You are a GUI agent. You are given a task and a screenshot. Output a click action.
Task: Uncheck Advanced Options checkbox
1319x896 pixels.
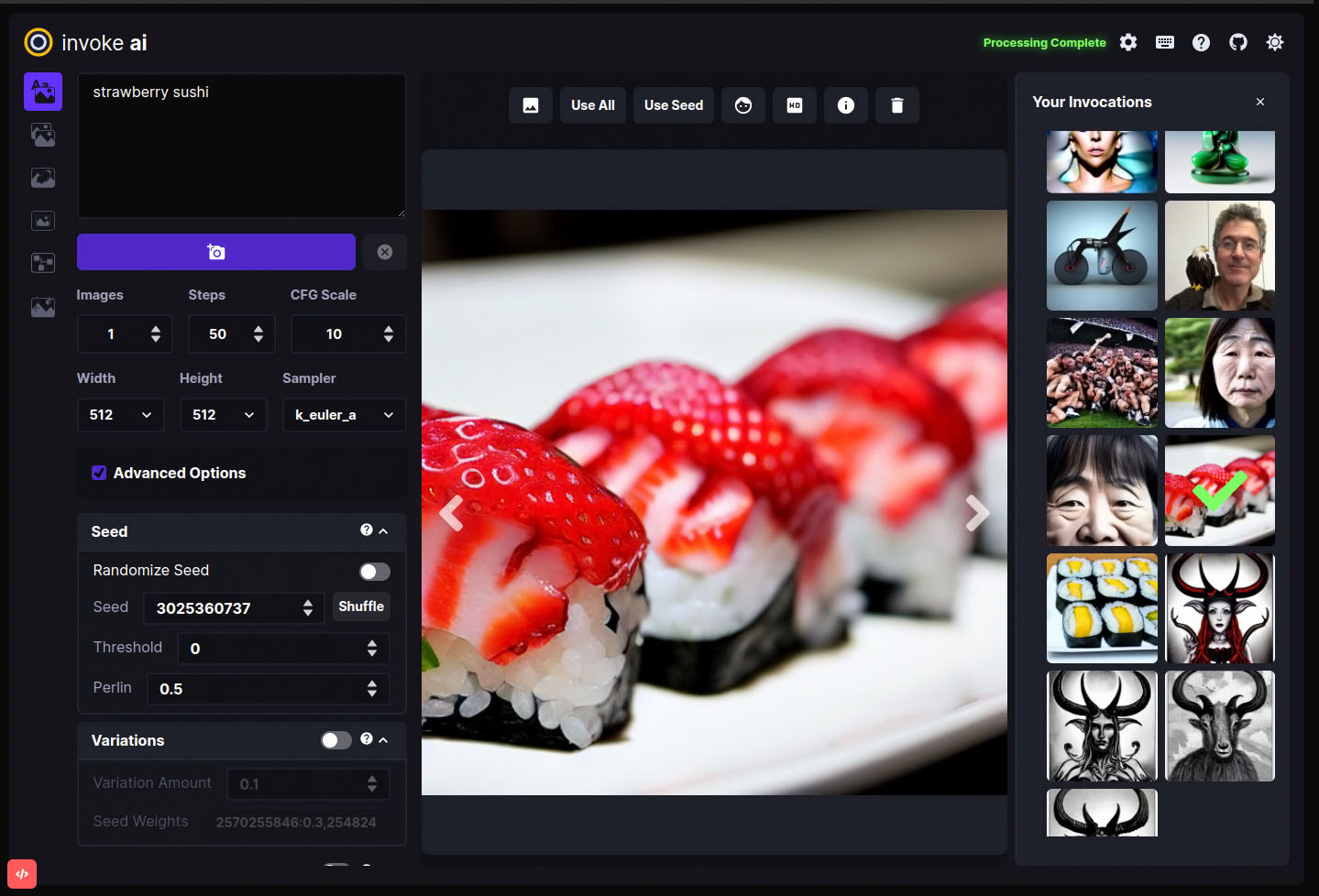[99, 473]
